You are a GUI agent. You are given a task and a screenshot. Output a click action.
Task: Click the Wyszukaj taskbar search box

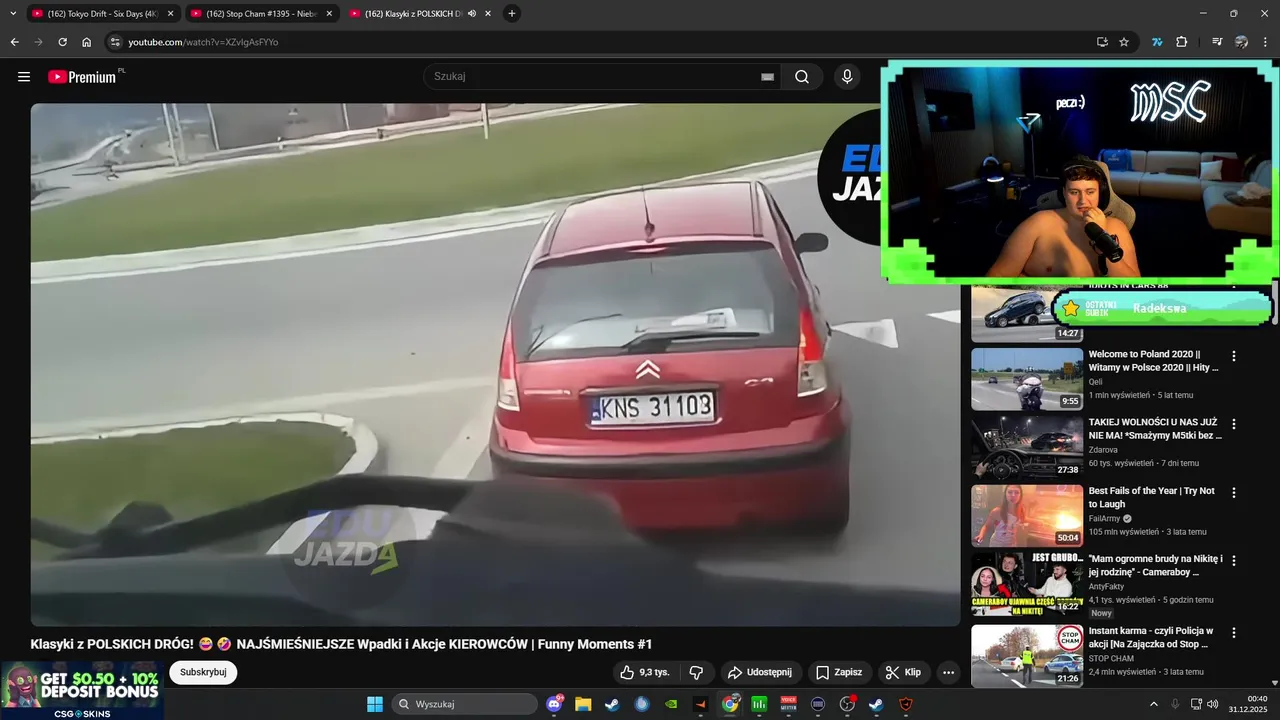465,704
